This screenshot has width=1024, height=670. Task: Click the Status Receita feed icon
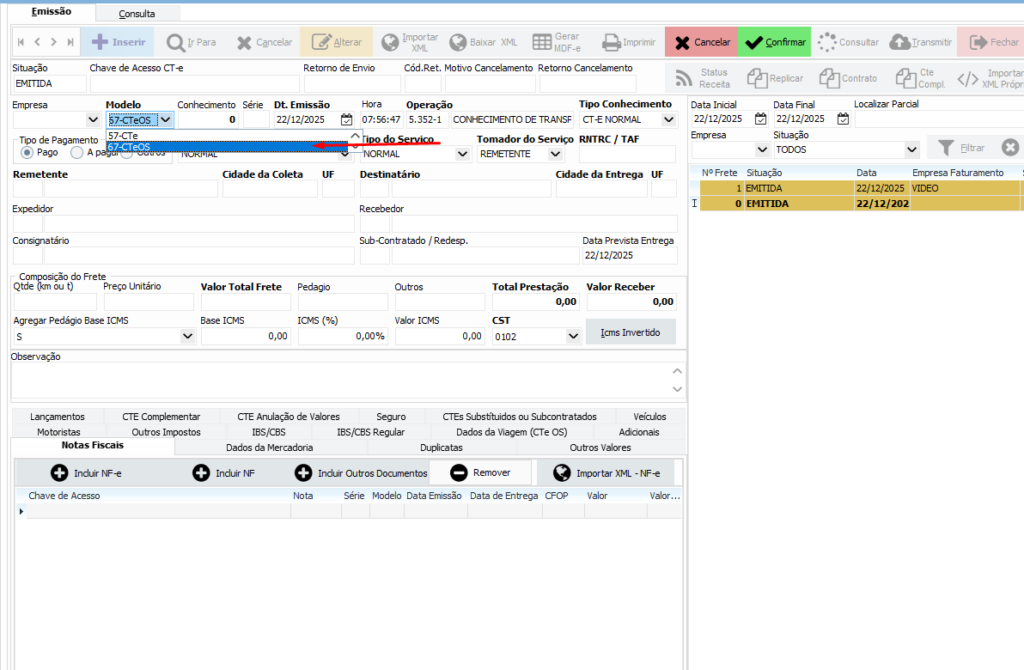click(x=684, y=78)
